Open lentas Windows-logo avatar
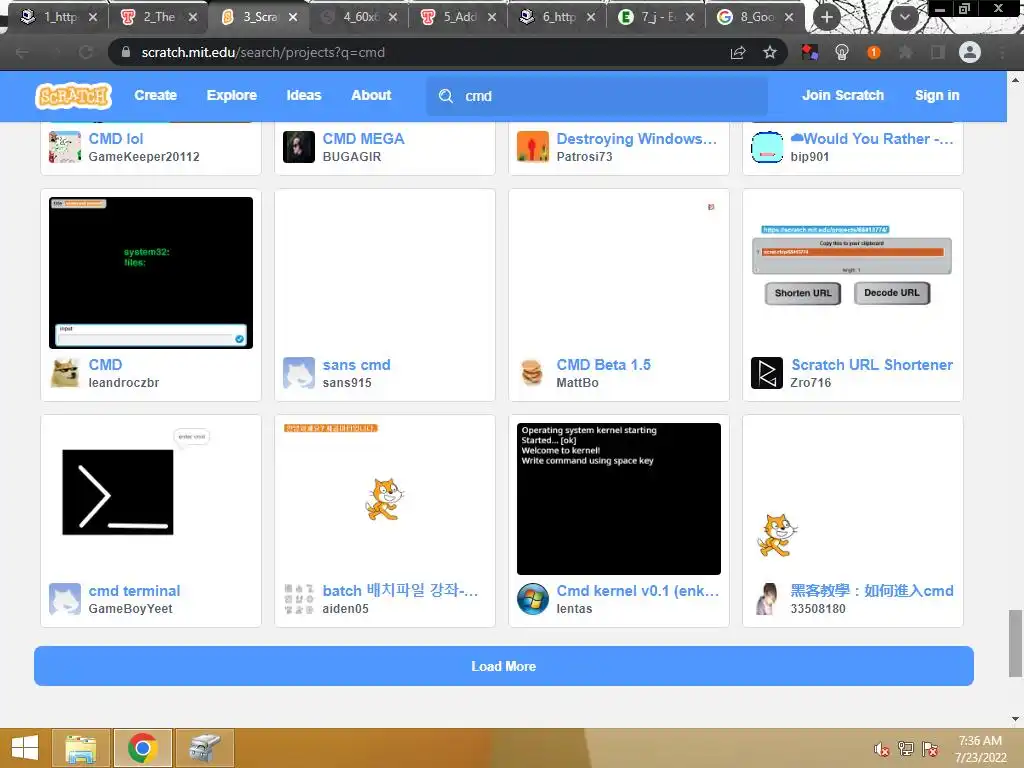This screenshot has width=1024, height=768. click(532, 598)
